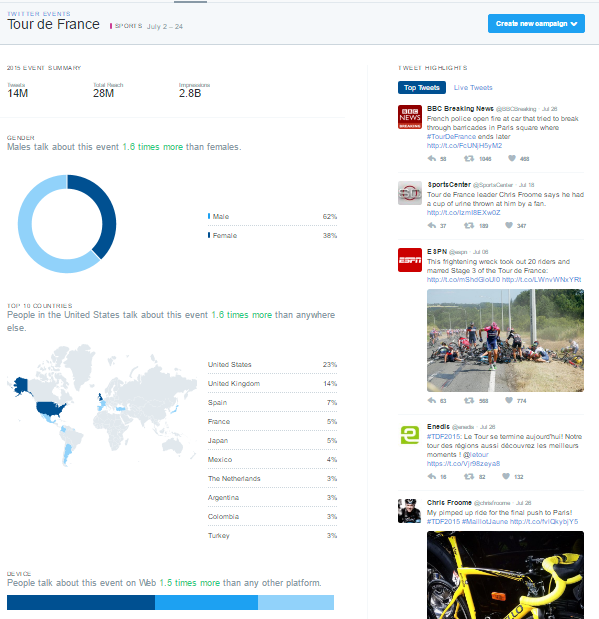This screenshot has width=599, height=619.
Task: Reply to the BBC Breaking News tweet
Action: coord(432,158)
